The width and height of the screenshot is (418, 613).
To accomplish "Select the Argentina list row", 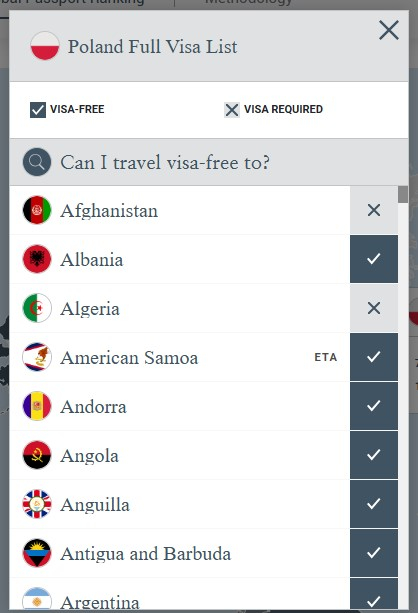I will click(x=204, y=593).
